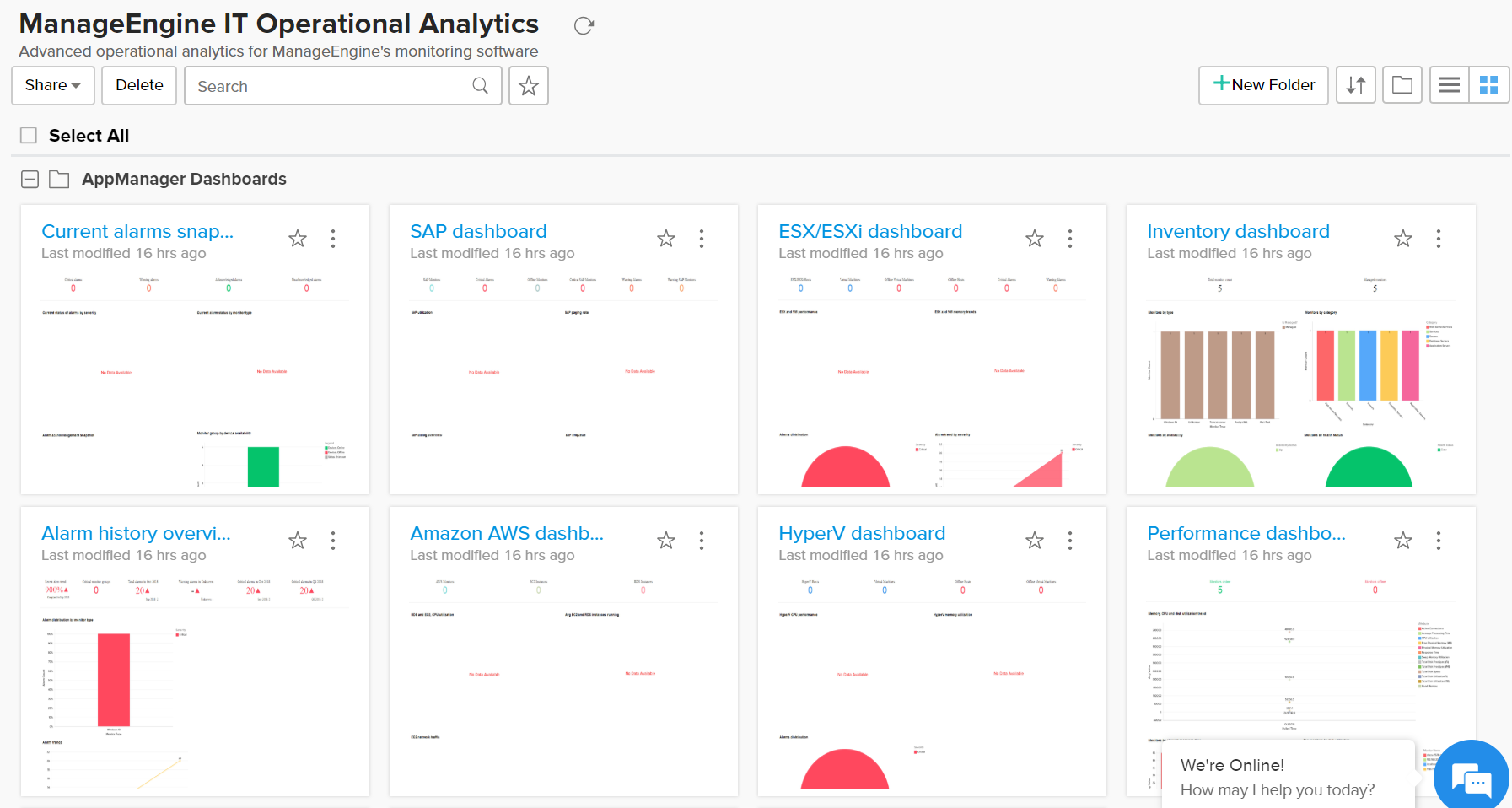Open the HyperV dashboard options menu
The image size is (1512, 808).
pyautogui.click(x=1070, y=541)
